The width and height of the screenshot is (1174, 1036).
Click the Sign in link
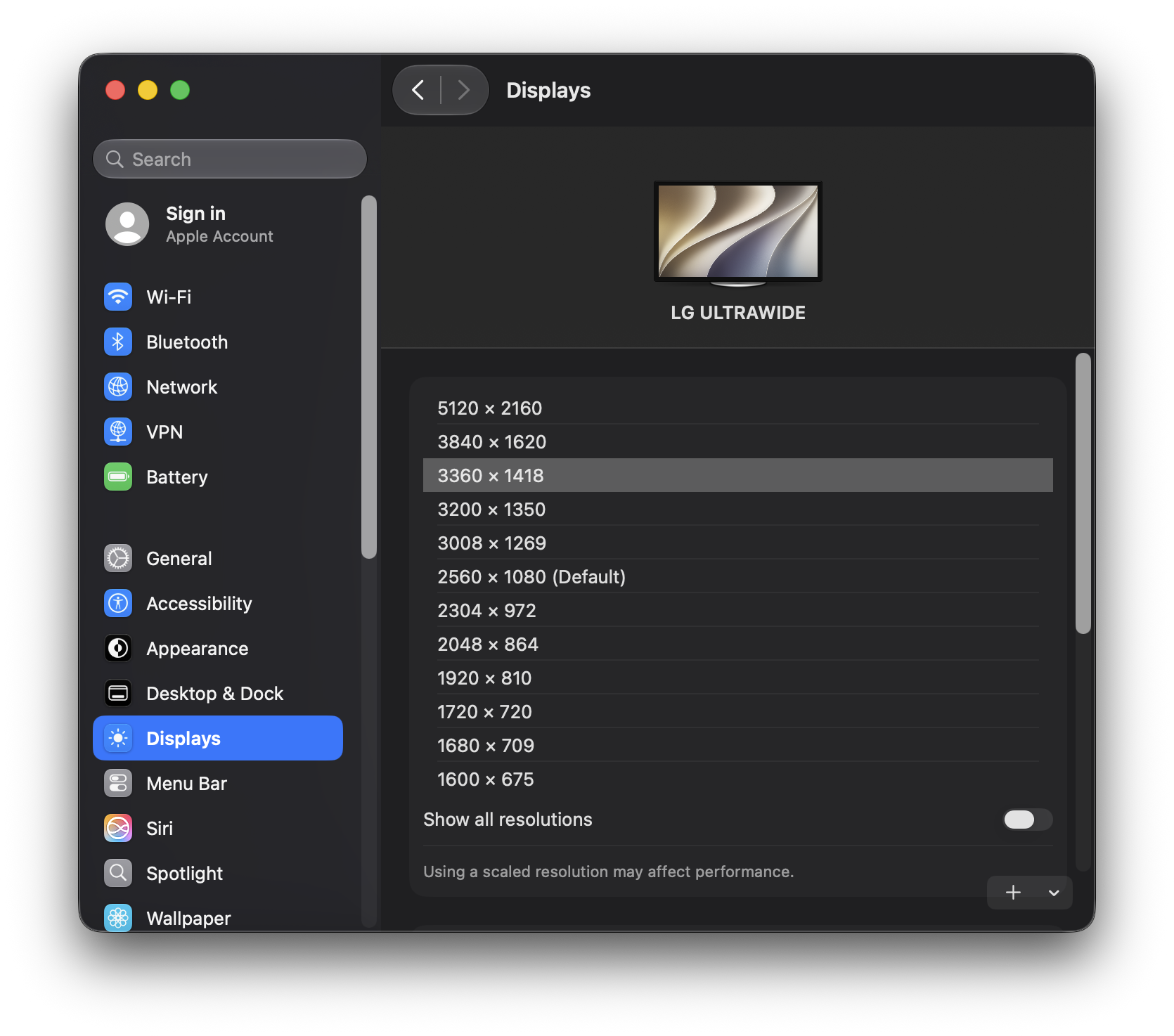tap(195, 214)
